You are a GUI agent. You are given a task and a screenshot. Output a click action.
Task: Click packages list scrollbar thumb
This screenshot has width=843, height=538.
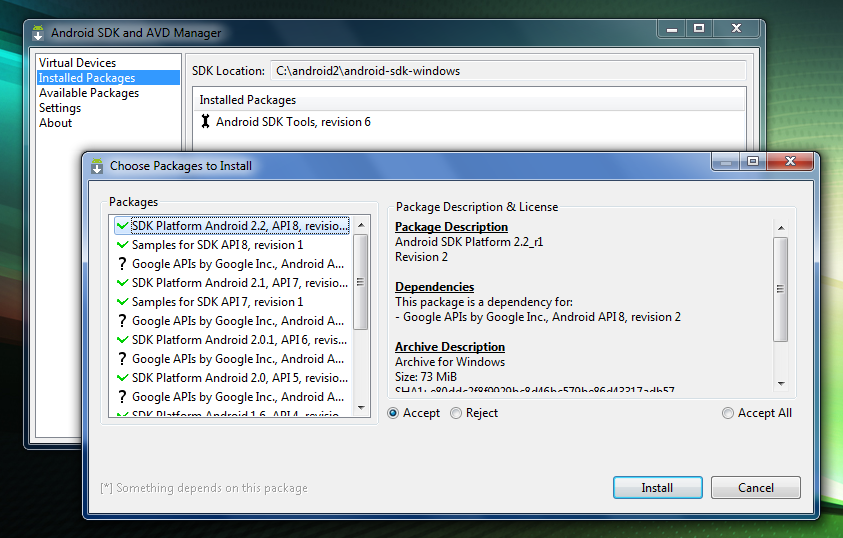[x=361, y=282]
